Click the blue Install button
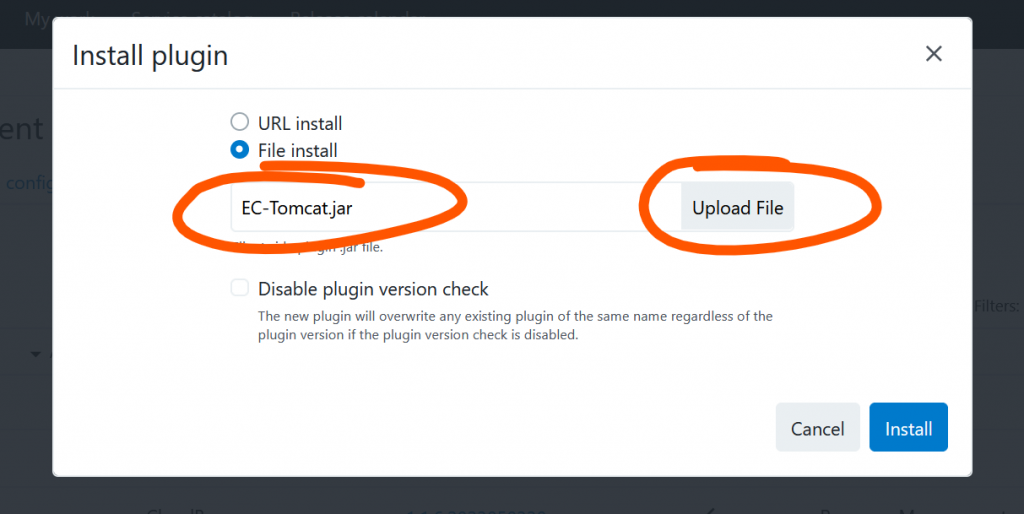 click(908, 428)
